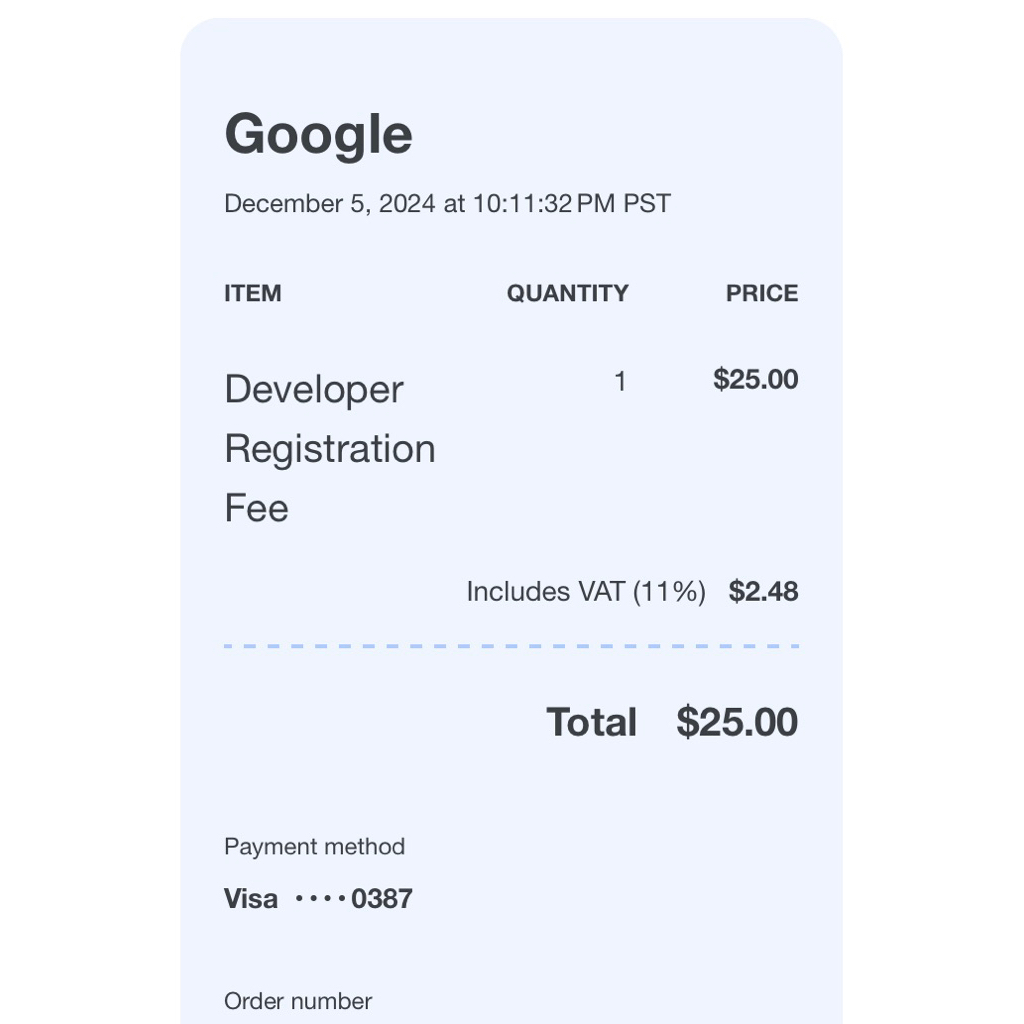1024x1024 pixels.
Task: Click the $25.00 total amount
Action: (737, 722)
